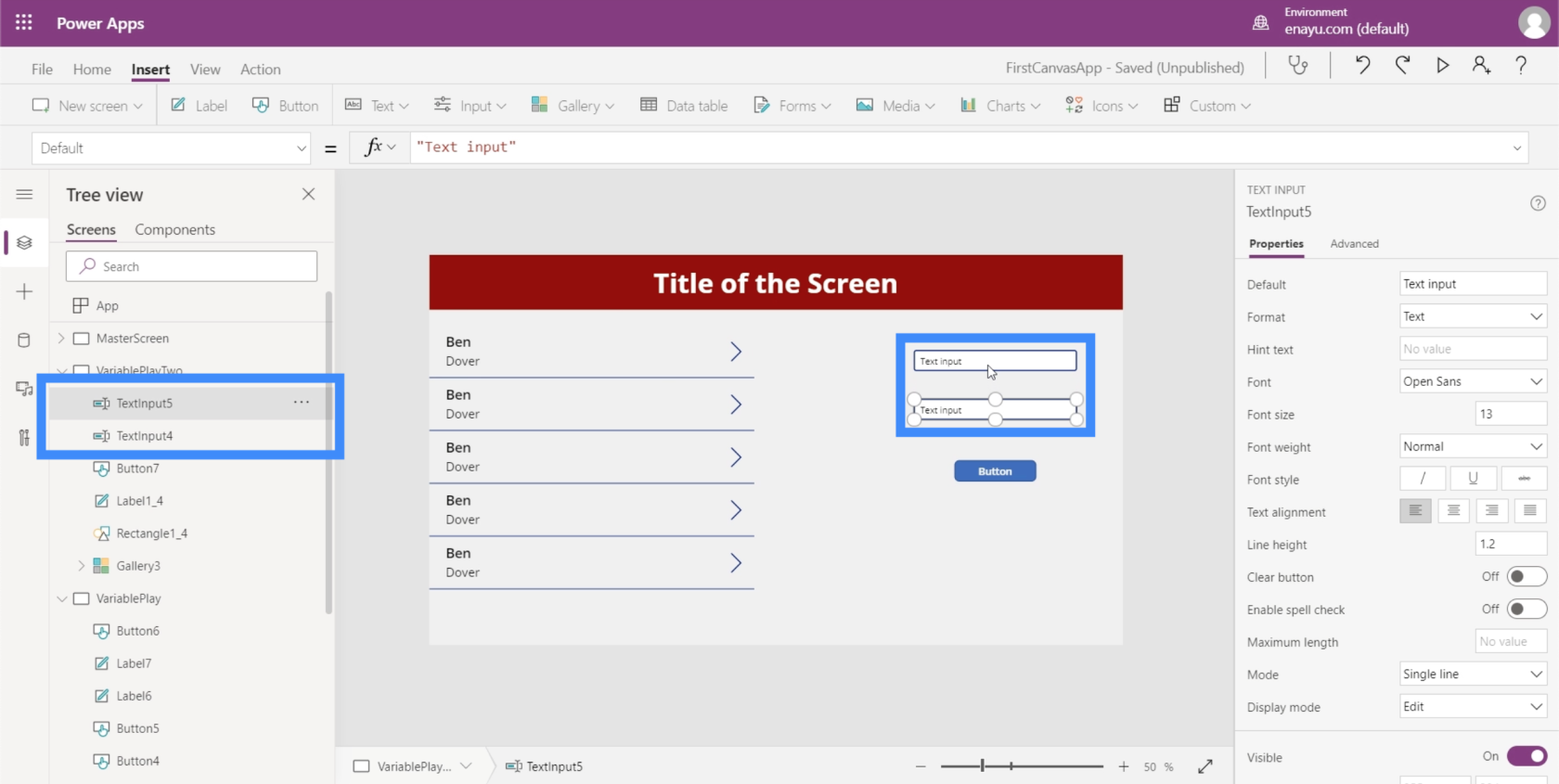
Task: Open the user account avatar
Action: (x=1533, y=23)
